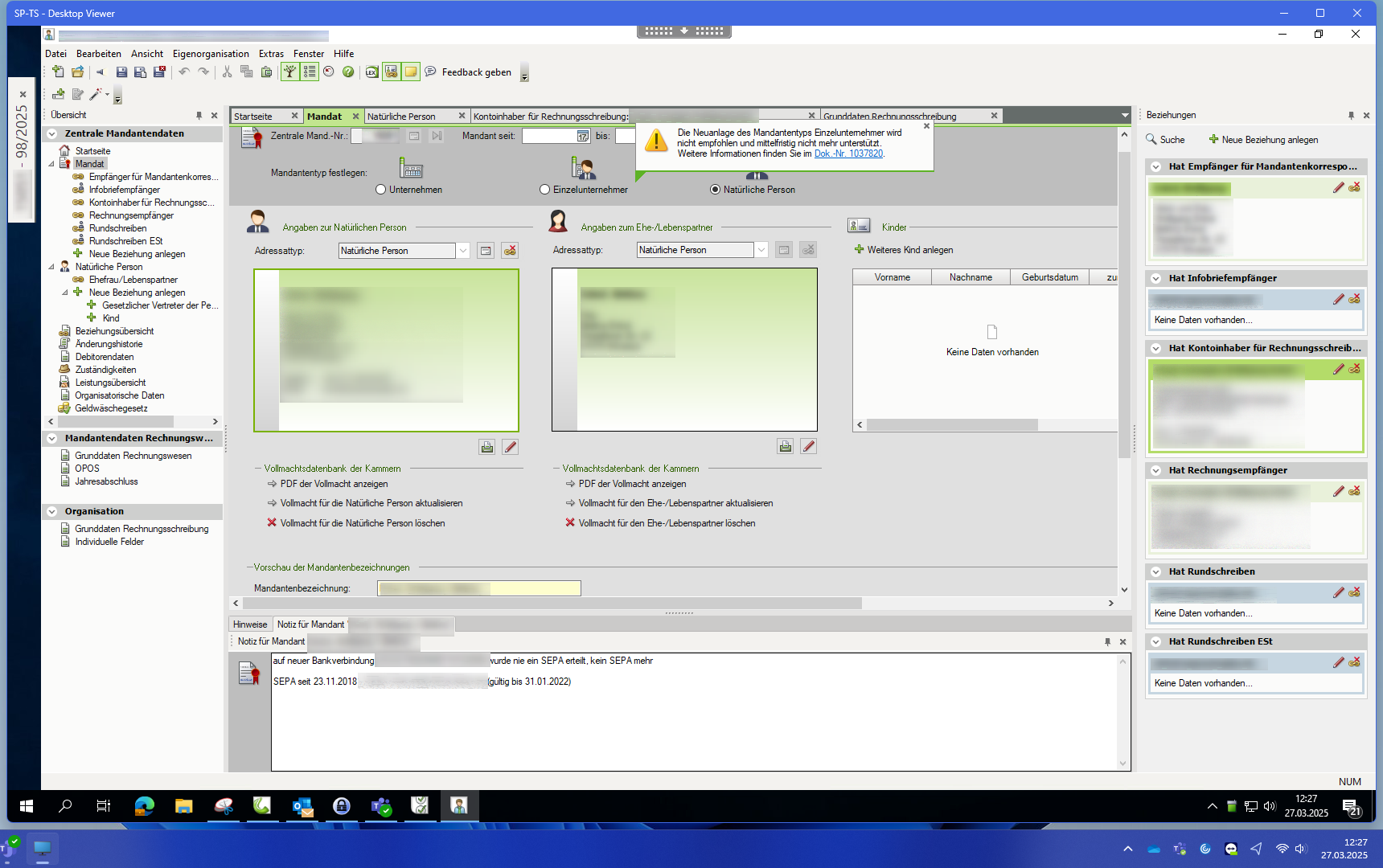Open the Eigenorganisation menu
Viewport: 1383px width, 868px height.
pos(211,54)
